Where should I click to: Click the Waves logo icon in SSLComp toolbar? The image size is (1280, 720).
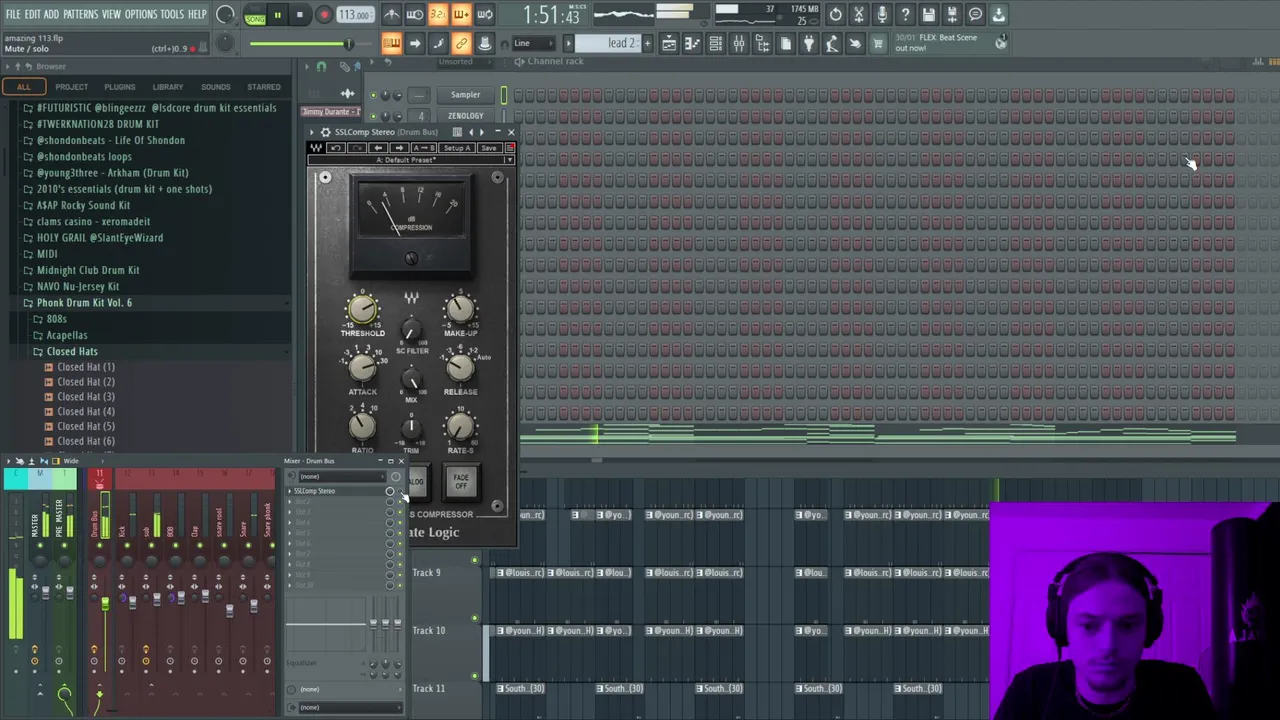316,148
